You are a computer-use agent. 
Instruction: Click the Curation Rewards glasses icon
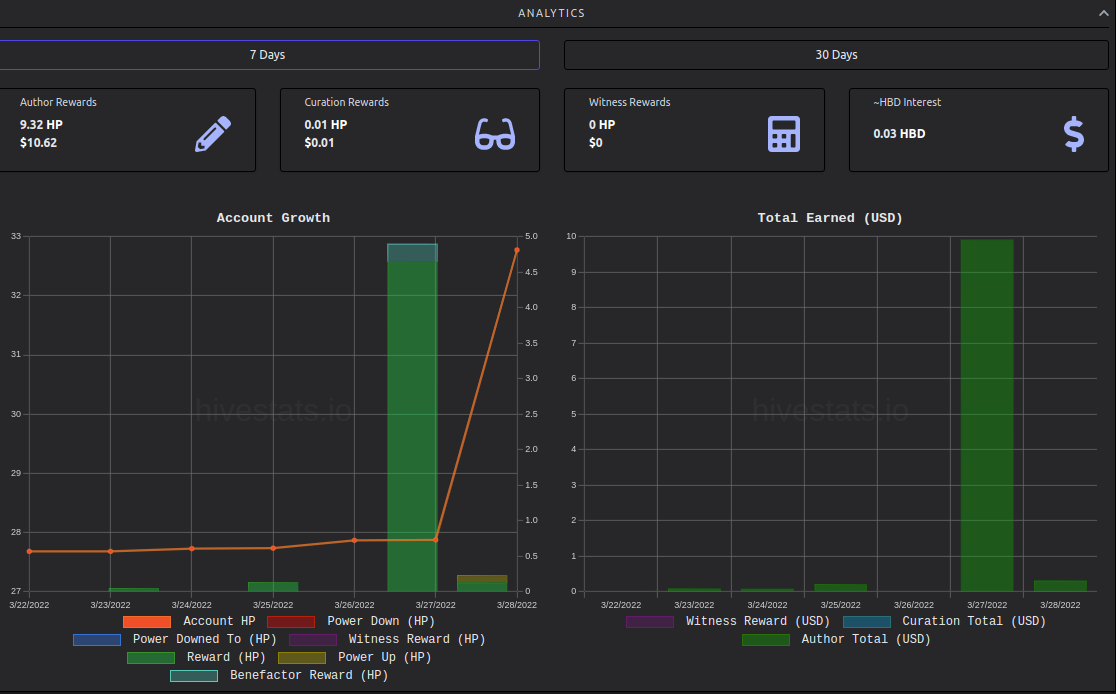495,134
